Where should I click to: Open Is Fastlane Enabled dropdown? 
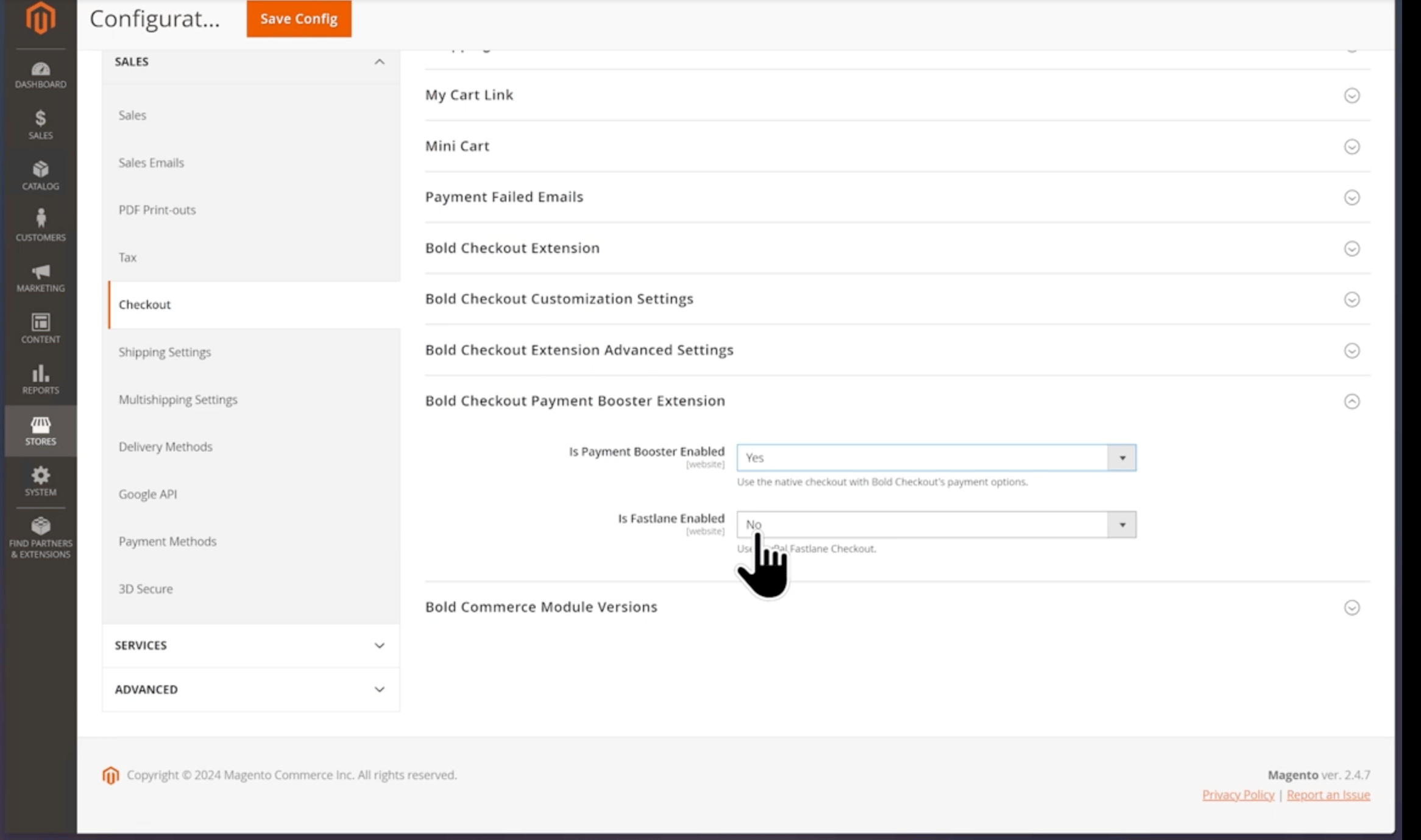[x=936, y=524]
